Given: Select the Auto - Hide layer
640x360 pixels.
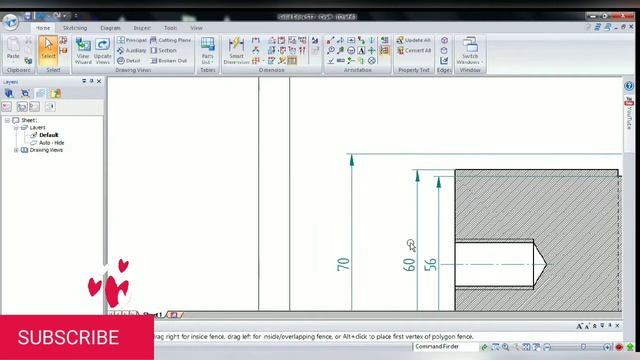Looking at the screenshot, I should [51, 143].
